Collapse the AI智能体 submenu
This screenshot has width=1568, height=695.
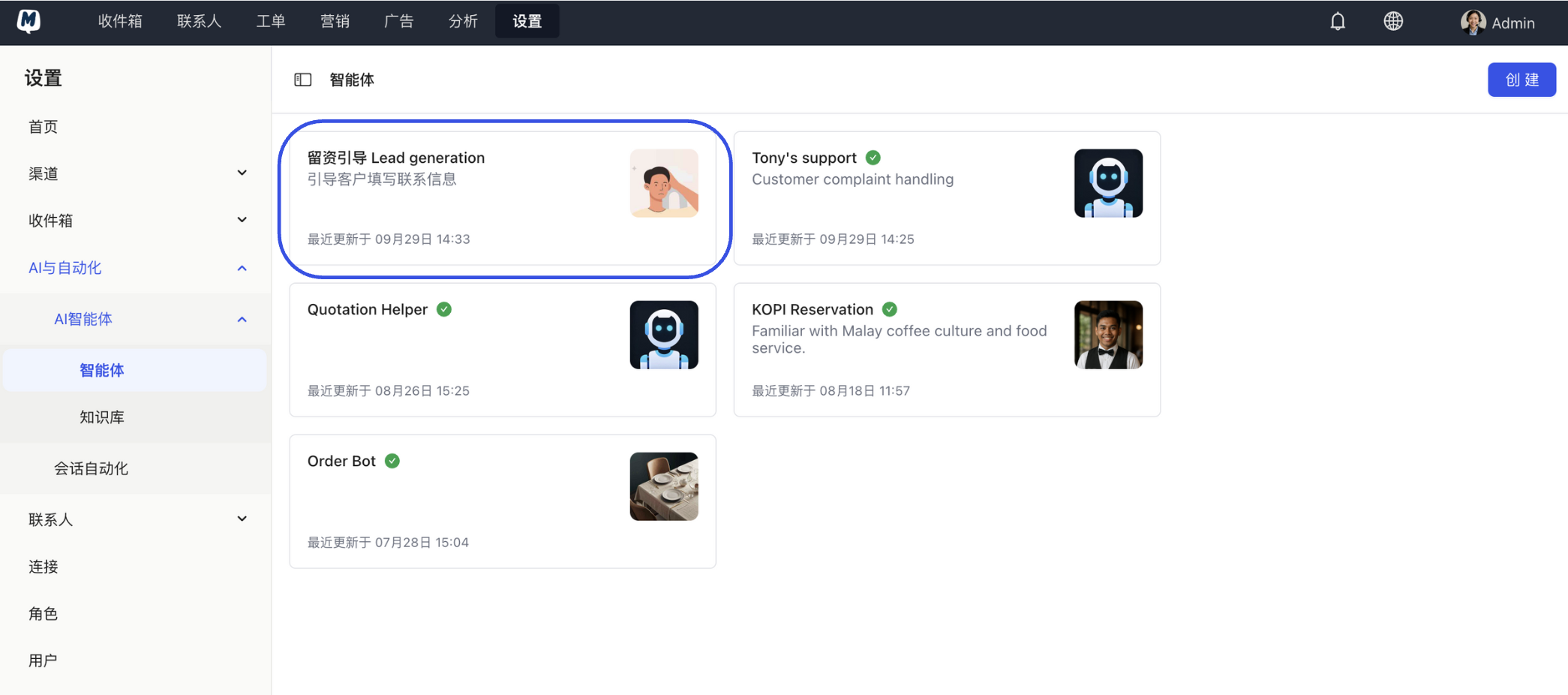tap(242, 319)
